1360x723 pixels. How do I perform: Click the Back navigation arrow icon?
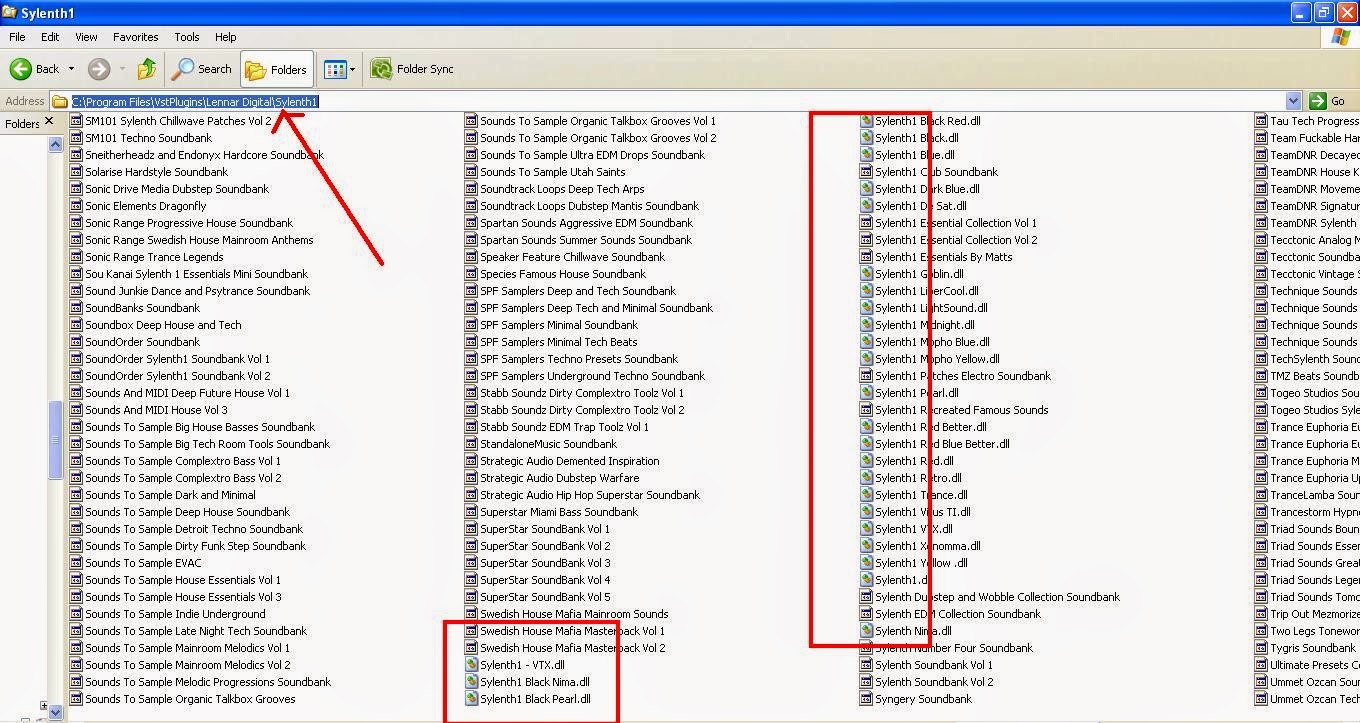tap(21, 69)
